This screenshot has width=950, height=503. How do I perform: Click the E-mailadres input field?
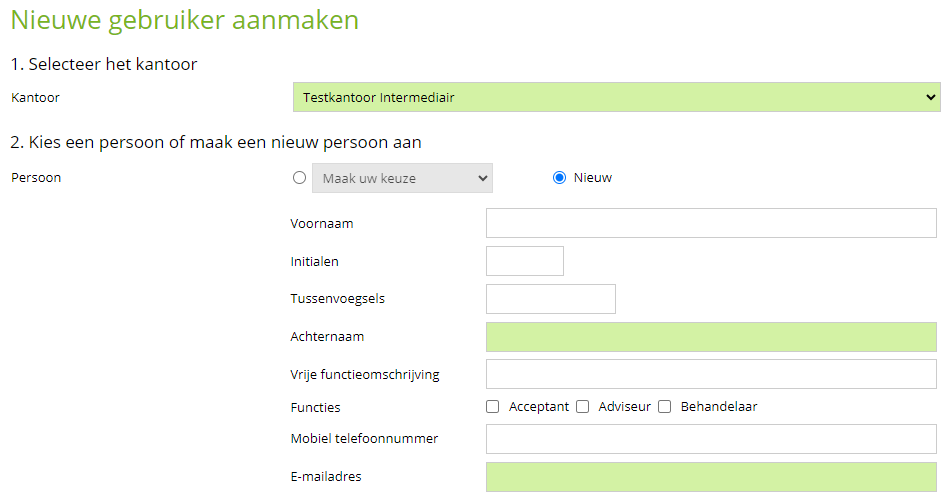click(711, 477)
